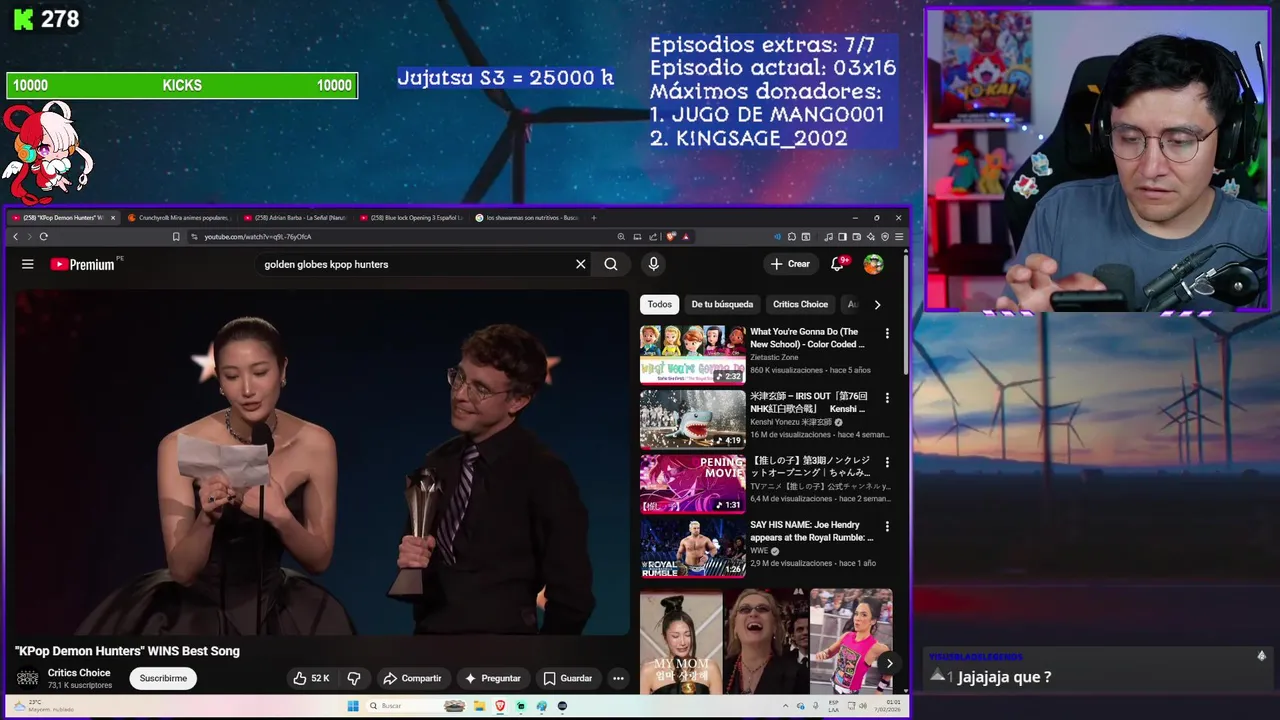Open YouTube notifications bell
The image size is (1280, 720).
point(837,264)
